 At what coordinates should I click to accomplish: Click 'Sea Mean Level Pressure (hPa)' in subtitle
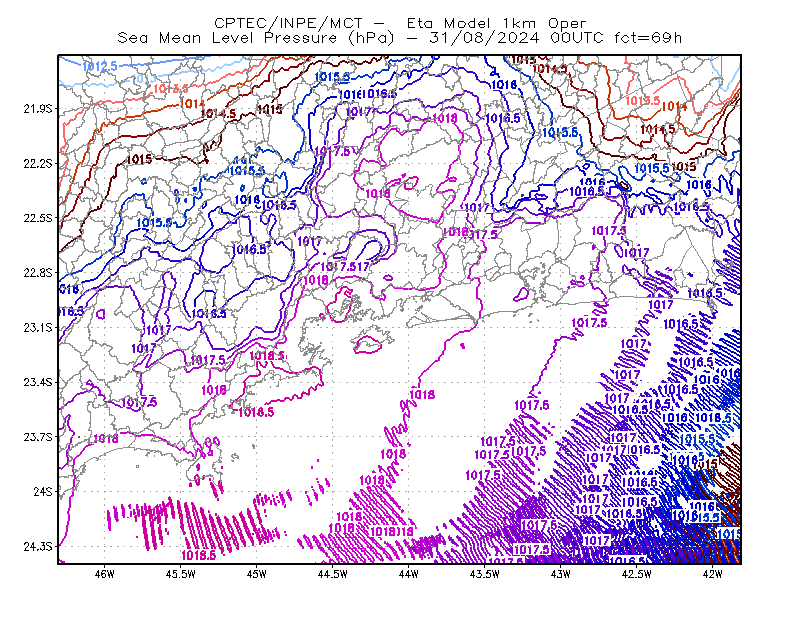pos(256,38)
